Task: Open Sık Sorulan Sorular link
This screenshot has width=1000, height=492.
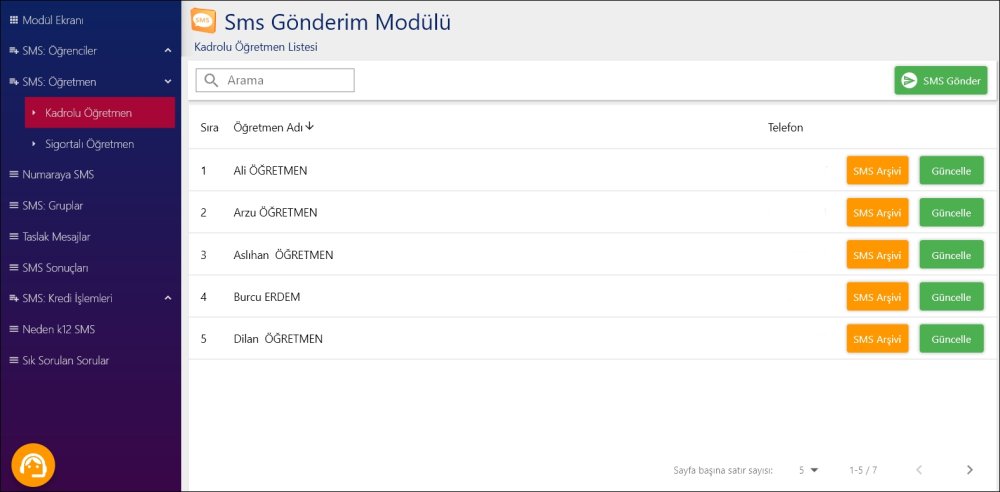Action: click(65, 360)
